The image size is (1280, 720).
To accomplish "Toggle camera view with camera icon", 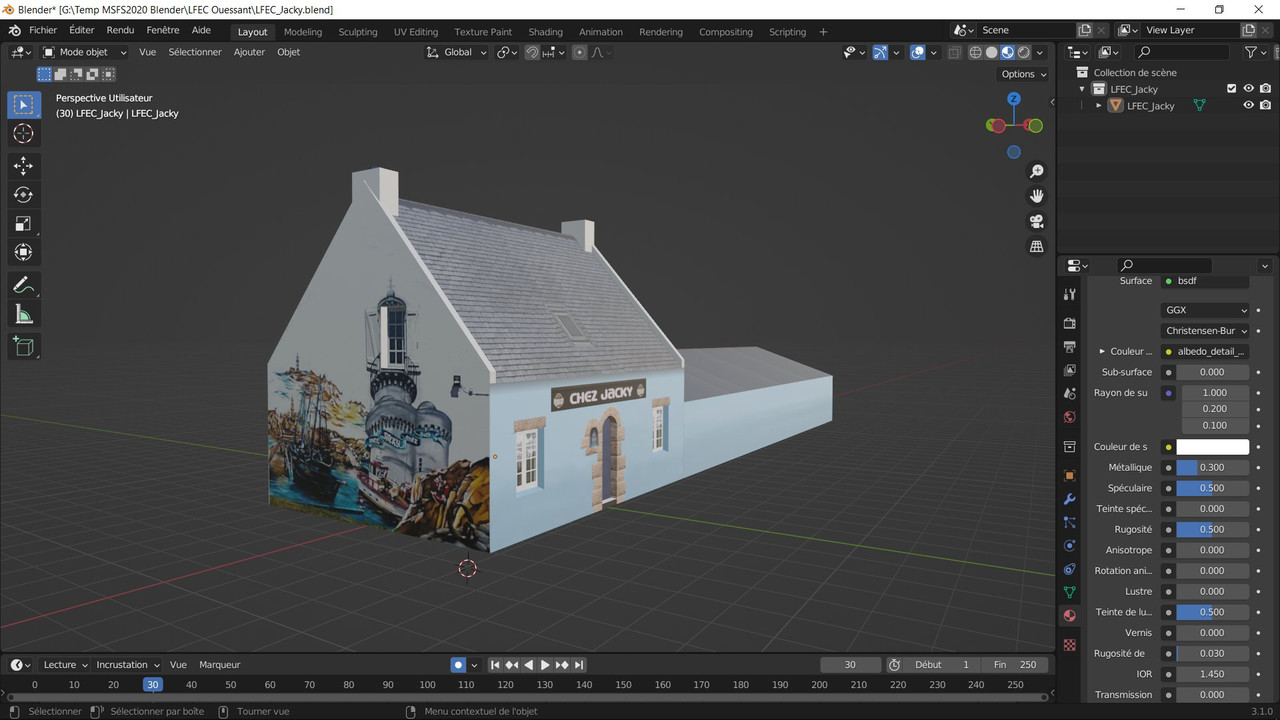I will coord(1037,221).
